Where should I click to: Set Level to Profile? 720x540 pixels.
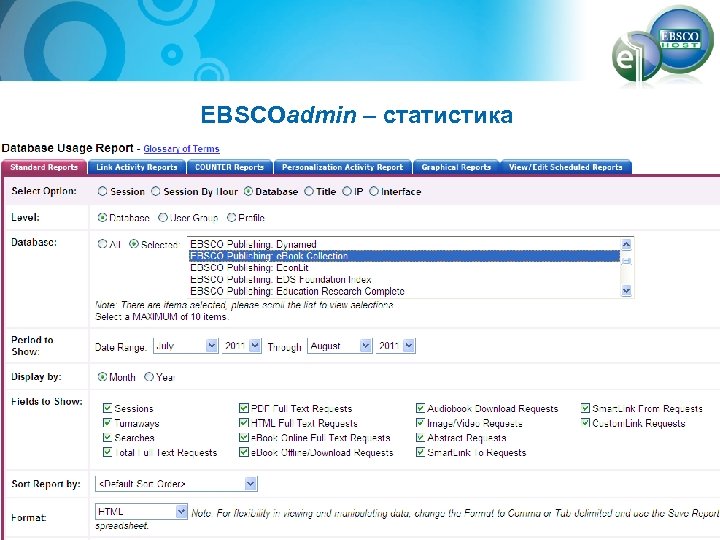[231, 218]
